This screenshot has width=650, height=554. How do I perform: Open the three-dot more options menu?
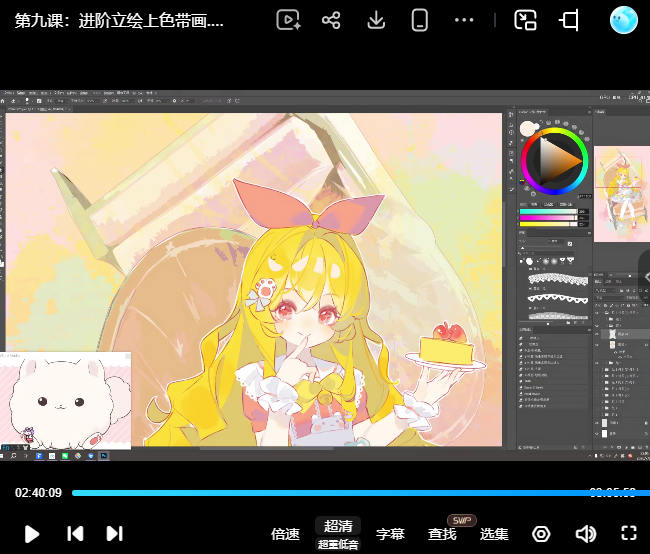(x=464, y=20)
